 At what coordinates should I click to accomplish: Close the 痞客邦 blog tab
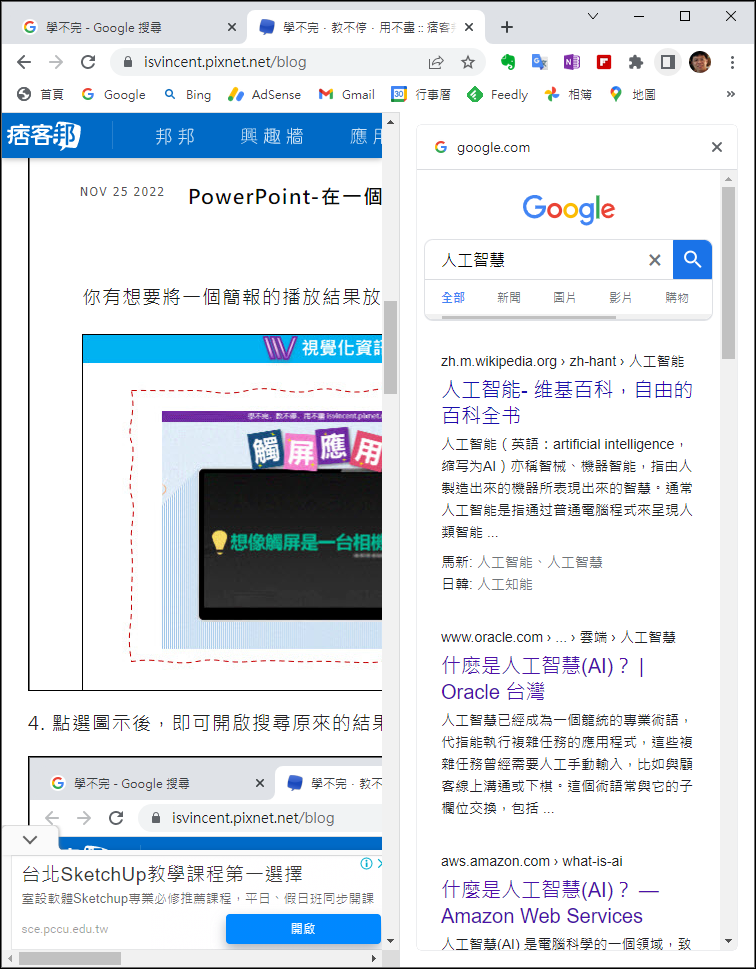[x=469, y=27]
